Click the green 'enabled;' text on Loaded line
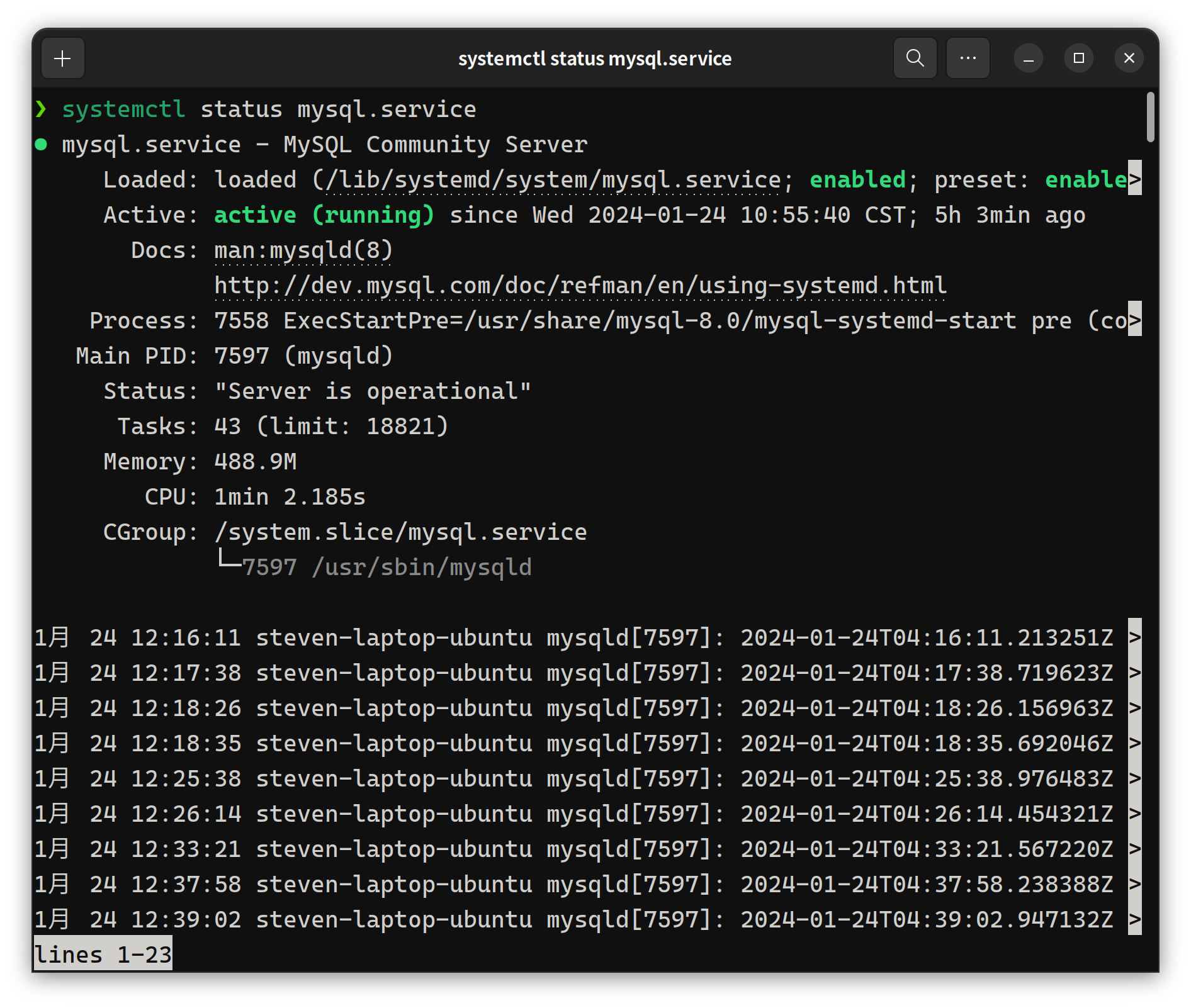The height and width of the screenshot is (1008, 1191). coord(864,180)
